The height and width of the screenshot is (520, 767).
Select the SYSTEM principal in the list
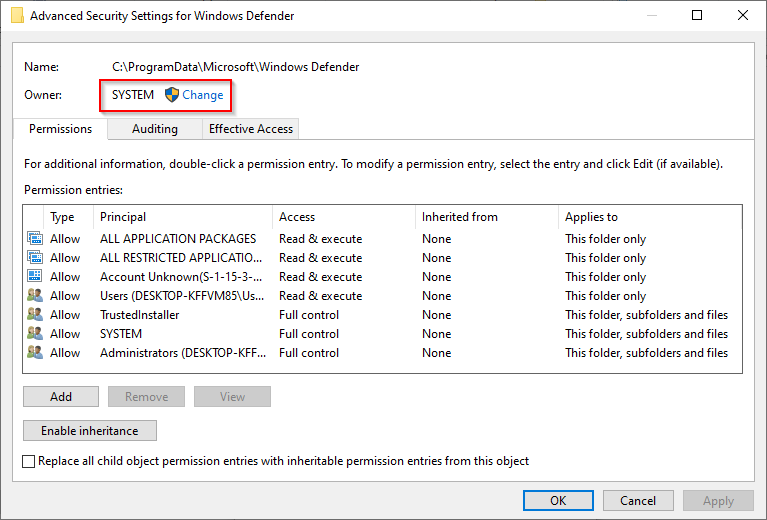coord(121,334)
